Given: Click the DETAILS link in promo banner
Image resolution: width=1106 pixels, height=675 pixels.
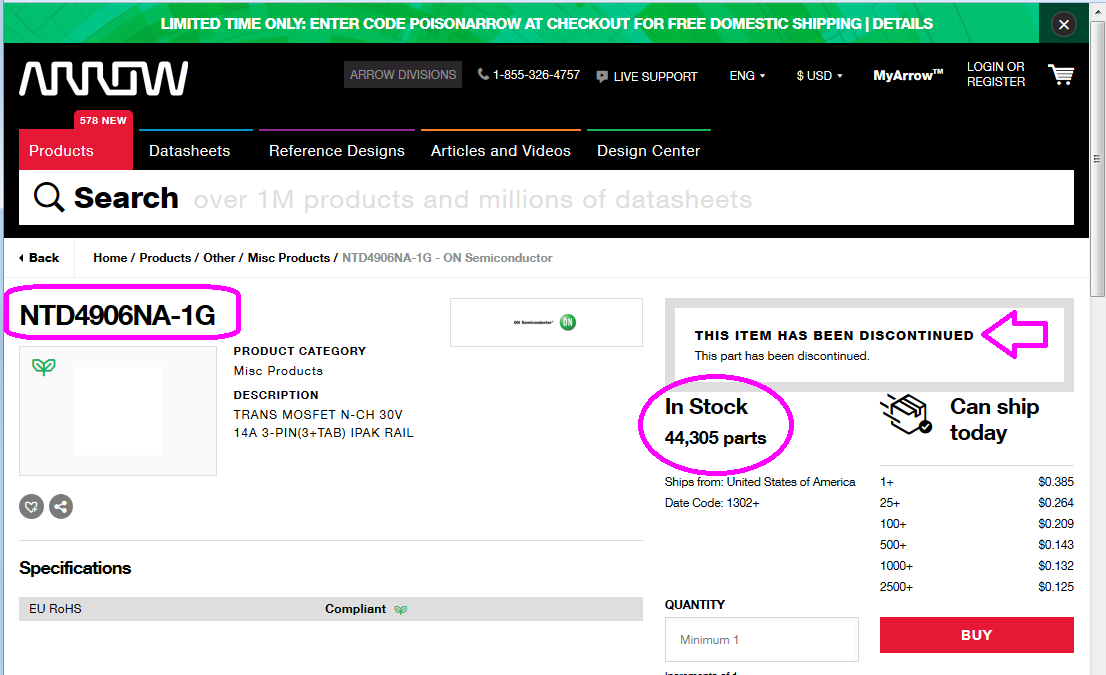Looking at the screenshot, I should [x=902, y=24].
